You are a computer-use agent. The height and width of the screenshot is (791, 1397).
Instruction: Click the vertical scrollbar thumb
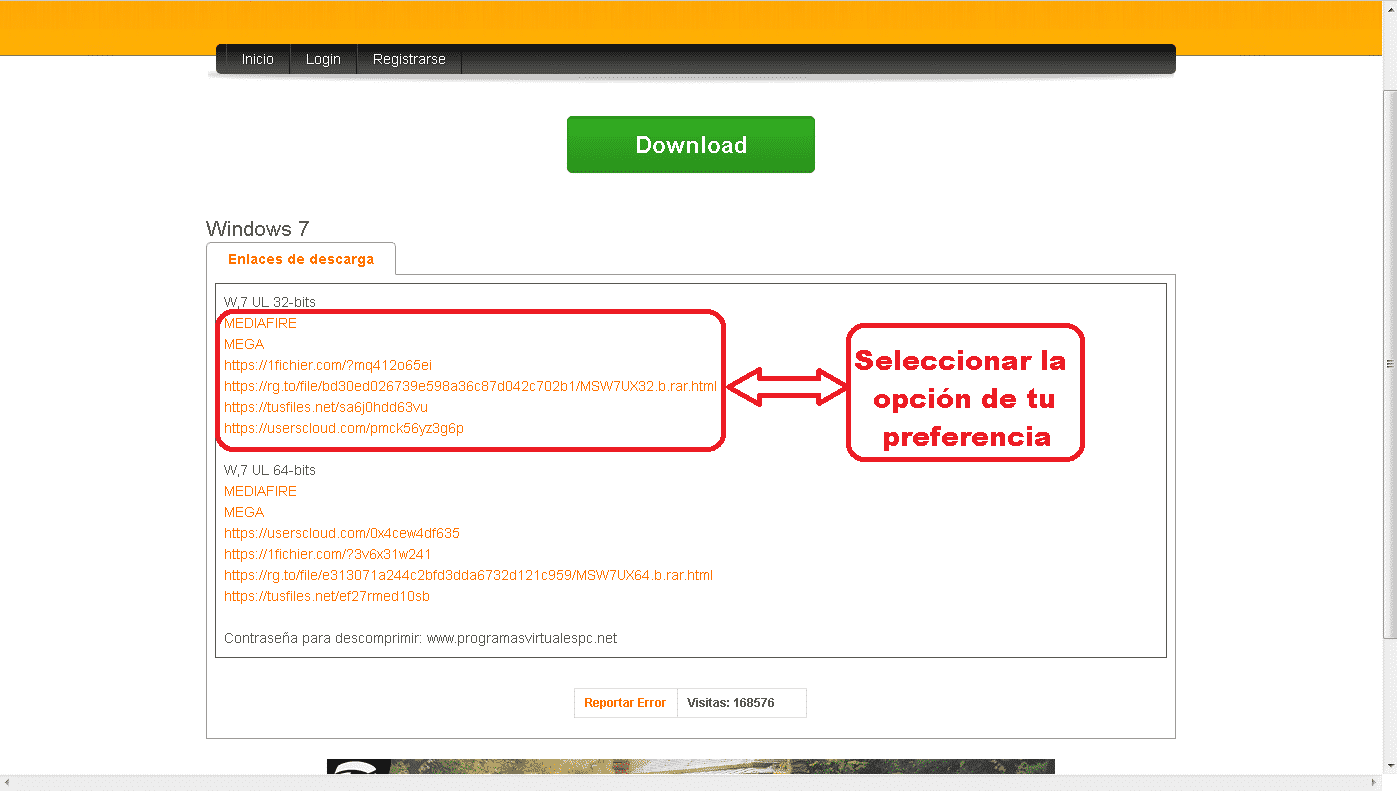tap(1389, 362)
